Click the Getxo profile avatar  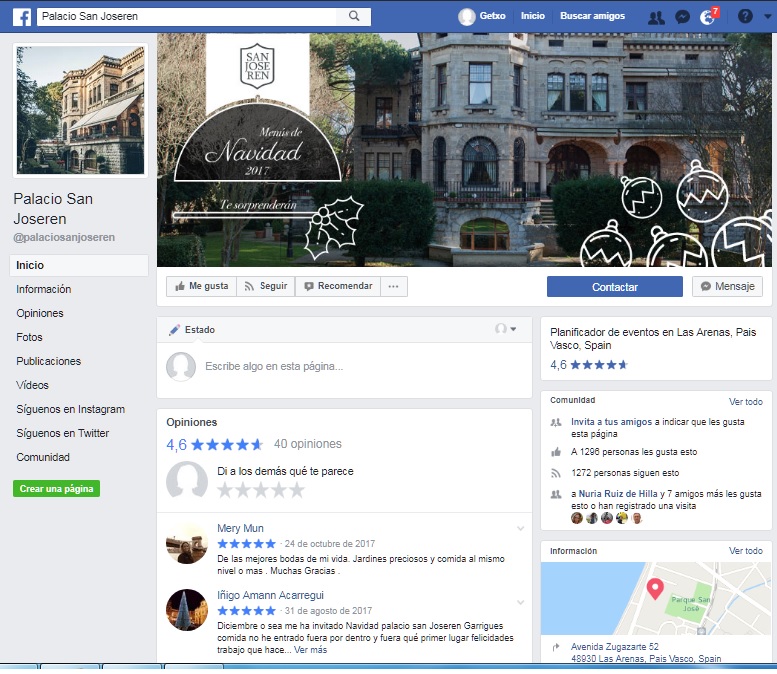point(466,17)
